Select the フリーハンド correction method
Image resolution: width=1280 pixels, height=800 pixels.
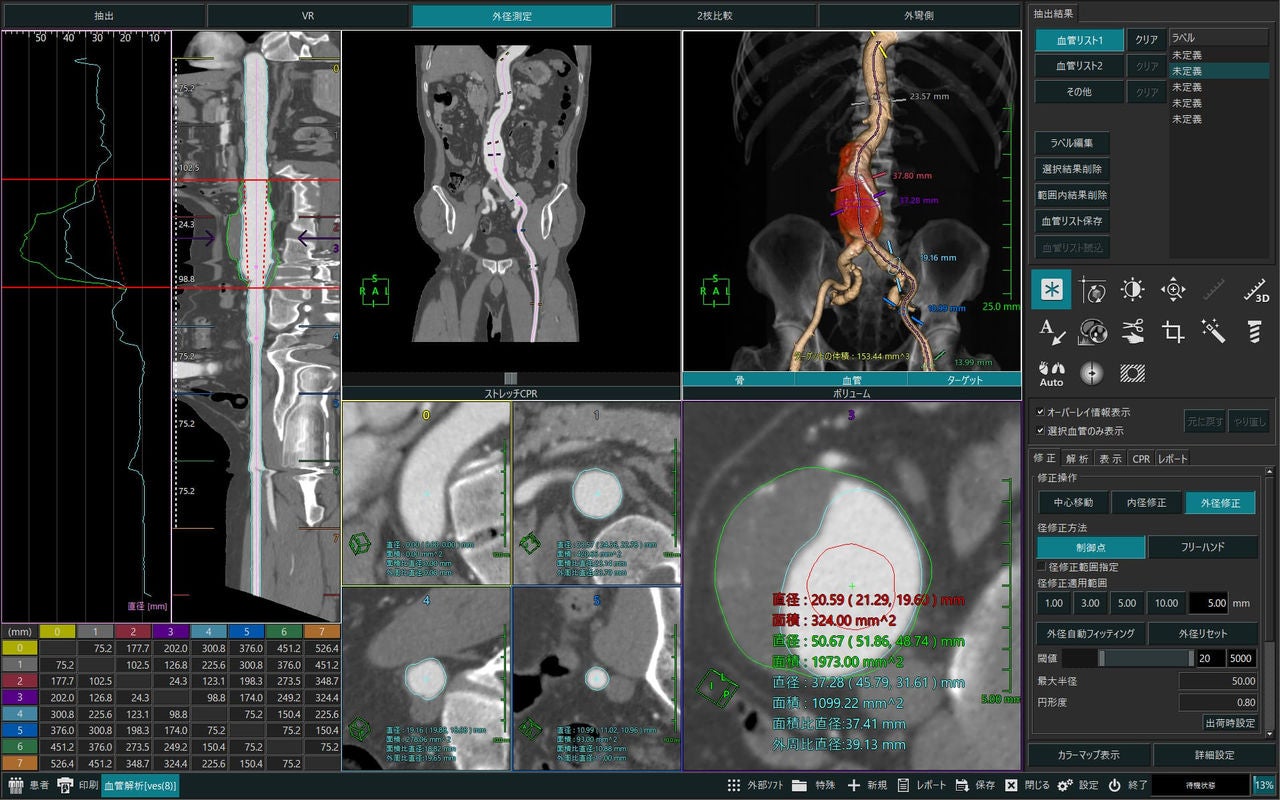(1203, 547)
